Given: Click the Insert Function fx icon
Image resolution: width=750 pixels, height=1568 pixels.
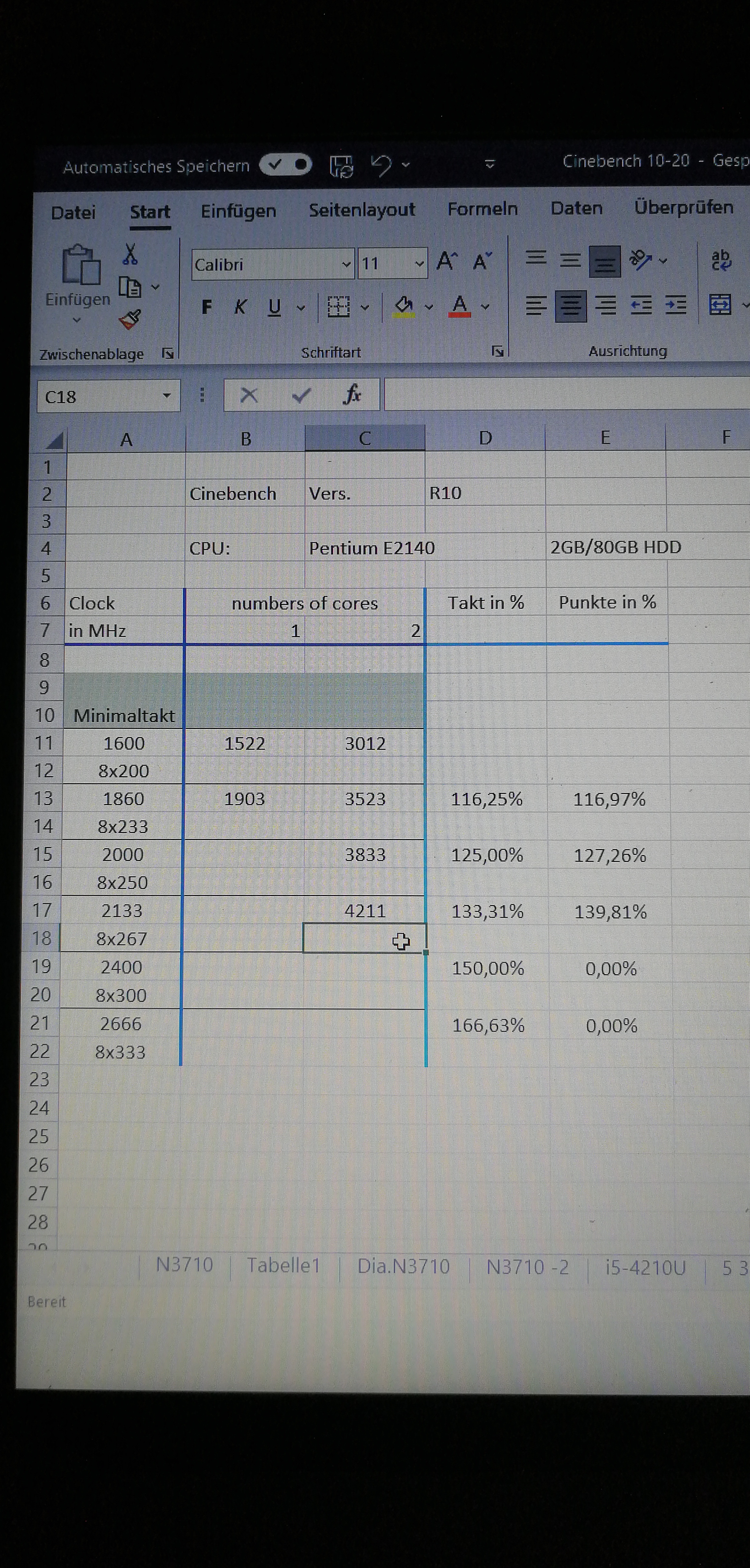Looking at the screenshot, I should [x=352, y=395].
